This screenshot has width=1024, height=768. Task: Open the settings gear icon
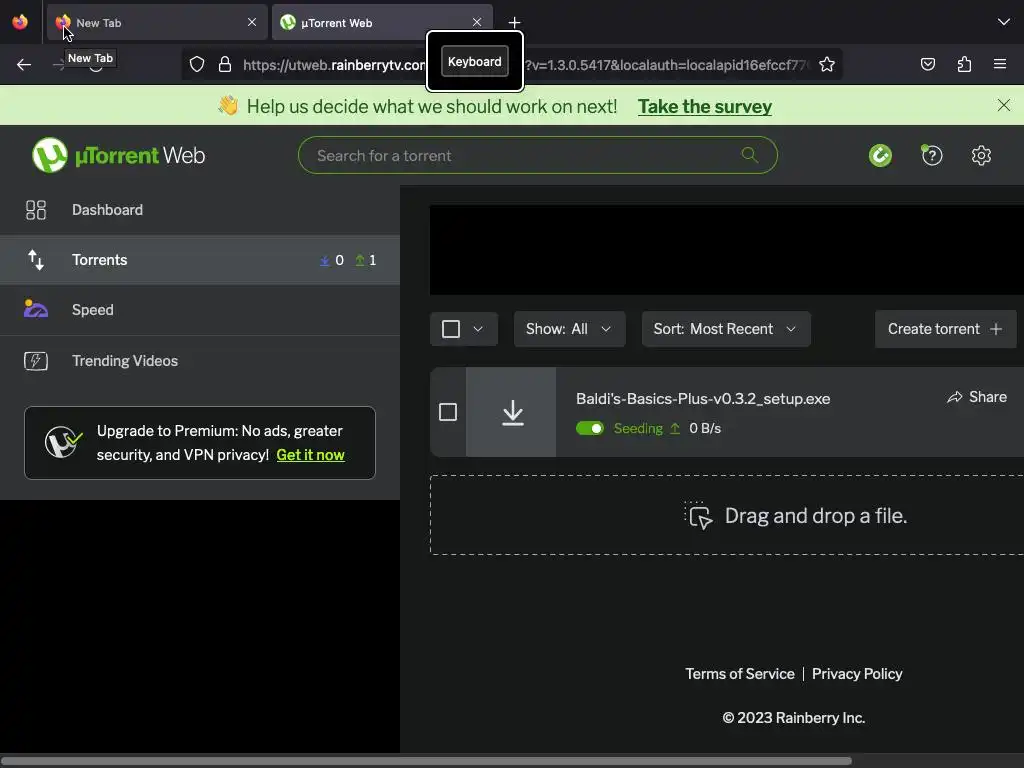coord(981,155)
